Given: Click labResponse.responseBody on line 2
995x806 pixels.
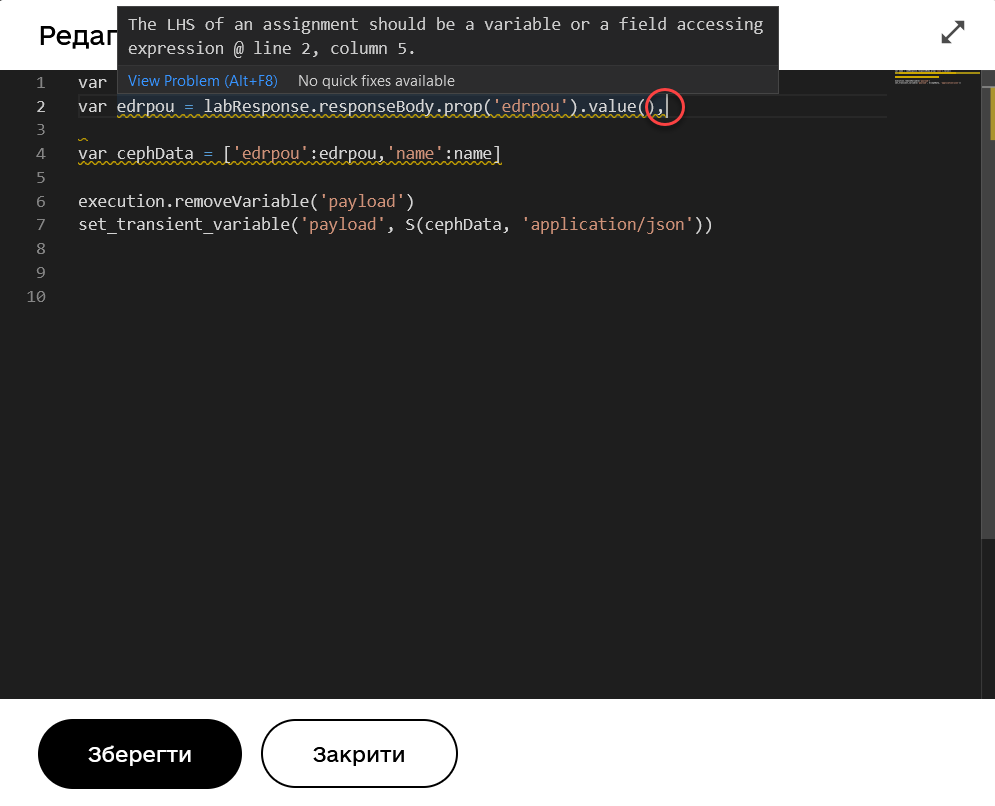Looking at the screenshot, I should [x=319, y=107].
